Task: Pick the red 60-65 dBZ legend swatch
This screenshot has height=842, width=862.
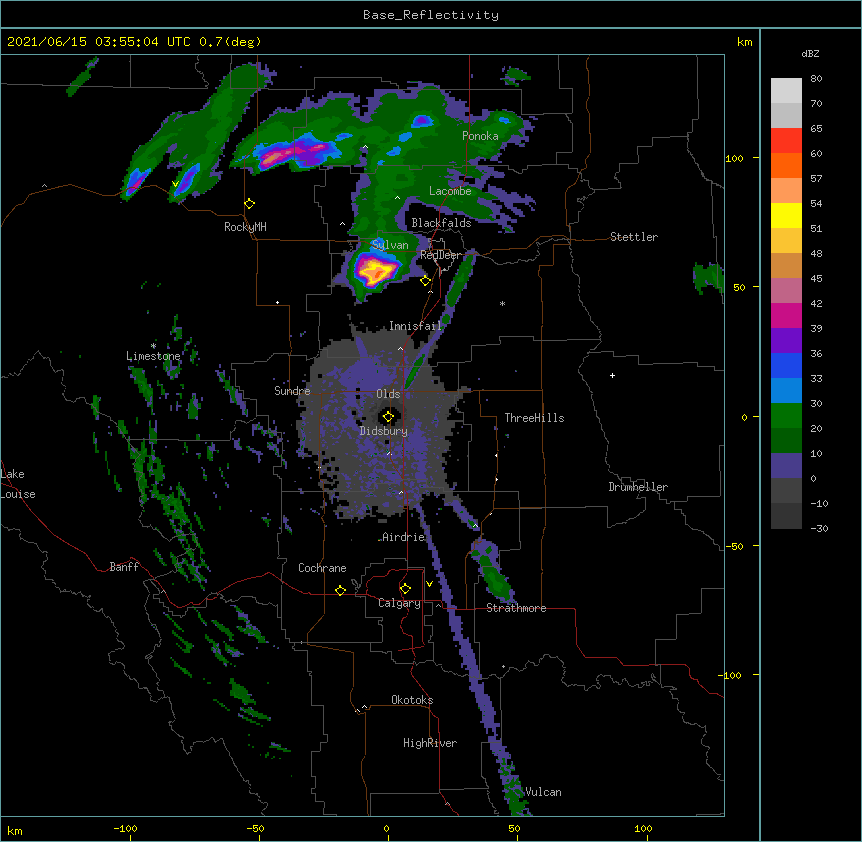Action: (786, 141)
